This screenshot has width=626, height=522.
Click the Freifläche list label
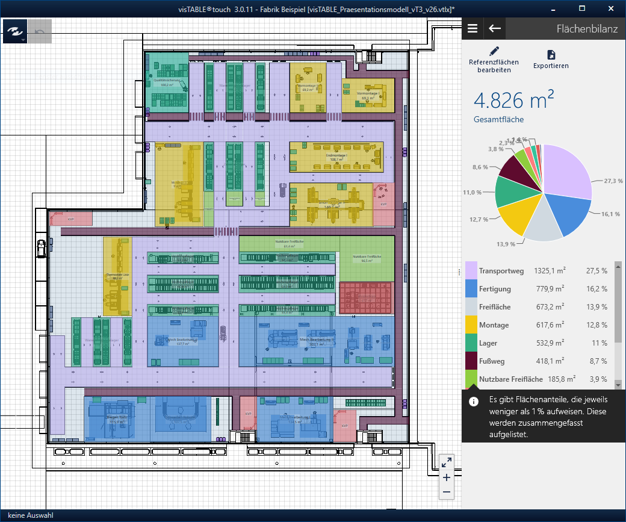pyautogui.click(x=495, y=307)
